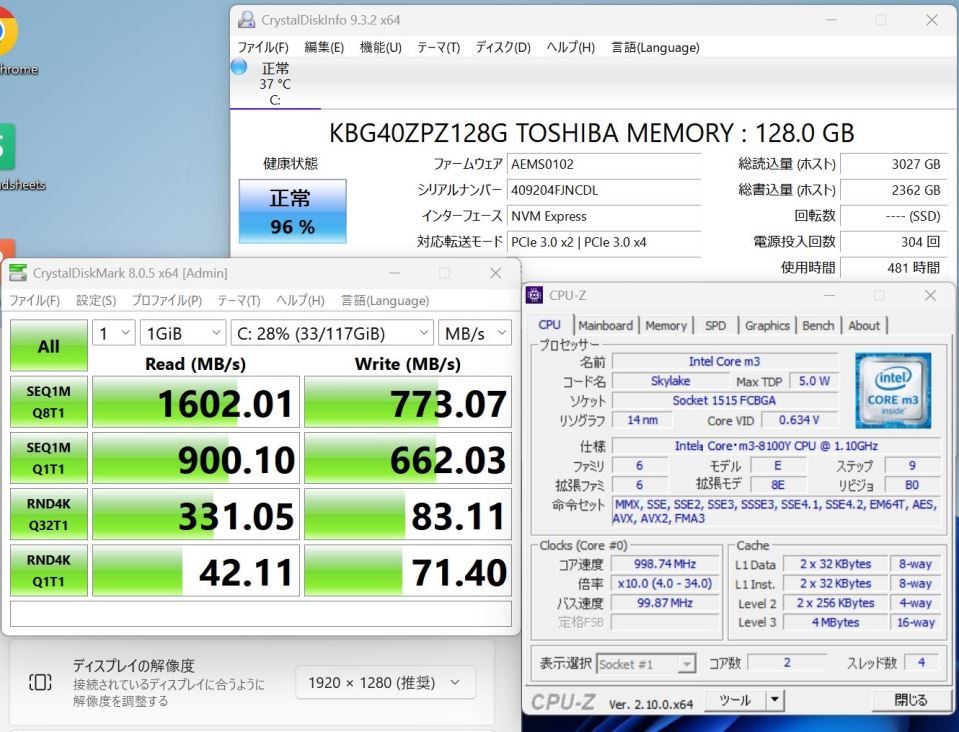The height and width of the screenshot is (732, 959).
Task: Switch to the Memory tab in CPU-Z
Action: click(666, 325)
